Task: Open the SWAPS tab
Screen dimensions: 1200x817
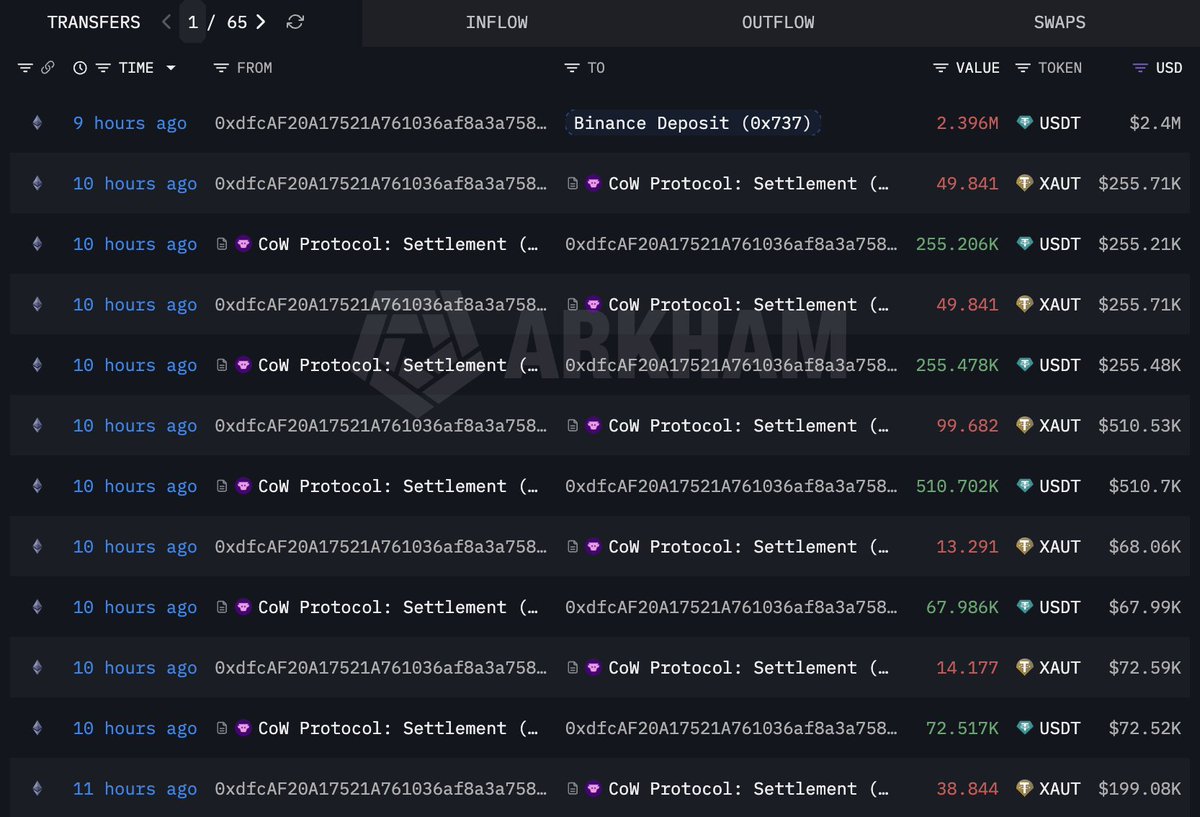Action: pyautogui.click(x=1059, y=22)
